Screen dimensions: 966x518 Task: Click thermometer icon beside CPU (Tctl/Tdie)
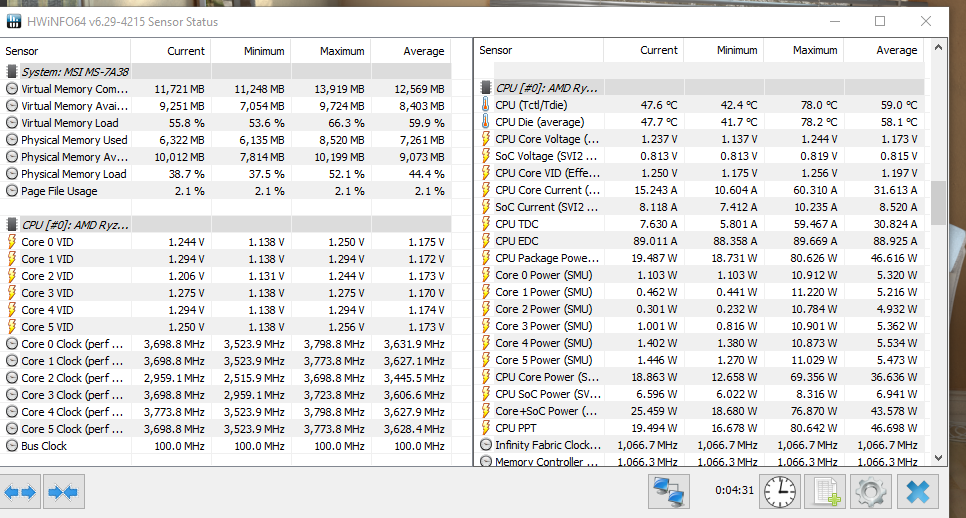click(485, 105)
